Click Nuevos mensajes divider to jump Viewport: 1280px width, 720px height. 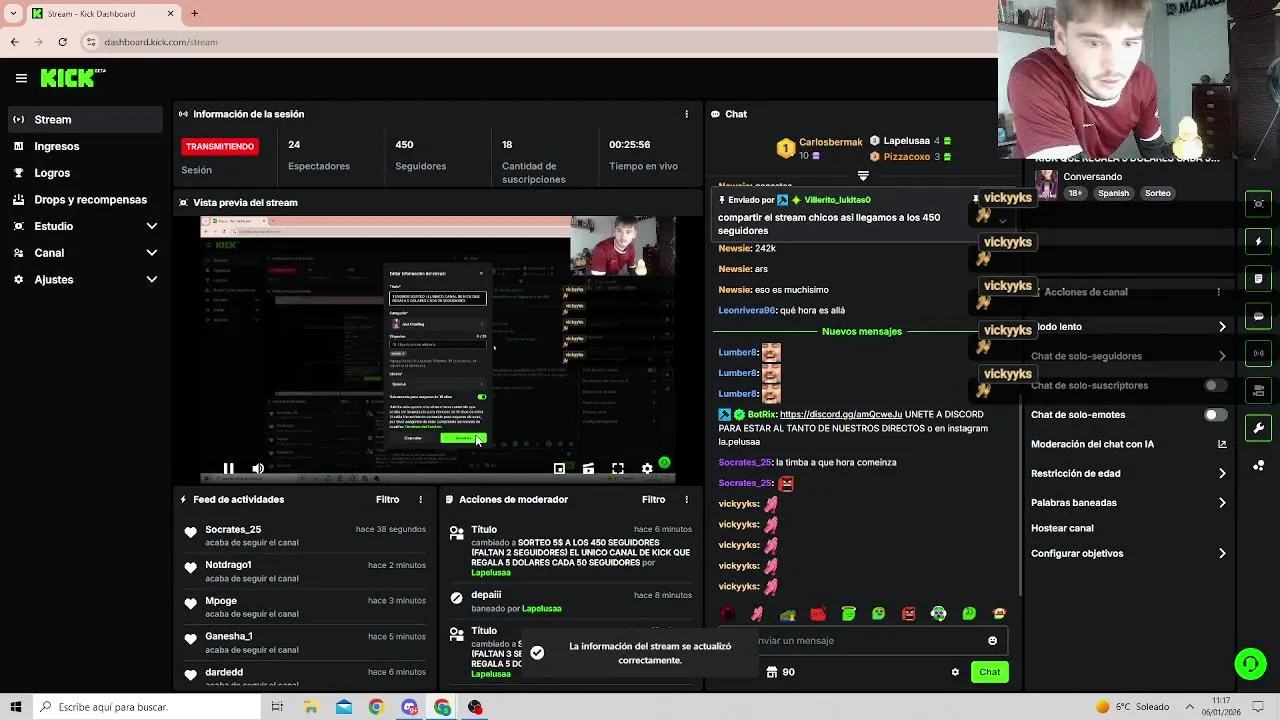point(862,331)
